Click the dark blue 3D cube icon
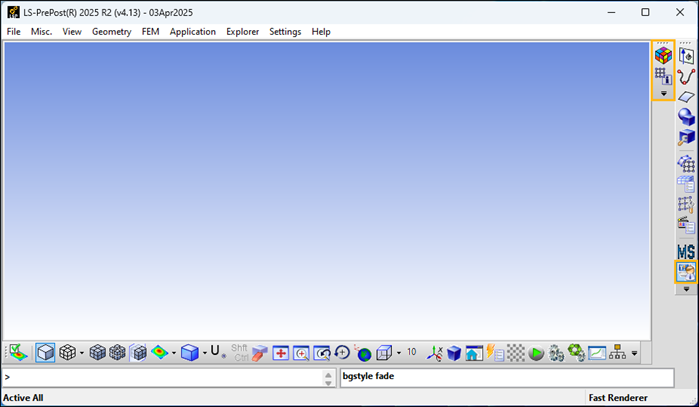 (454, 353)
